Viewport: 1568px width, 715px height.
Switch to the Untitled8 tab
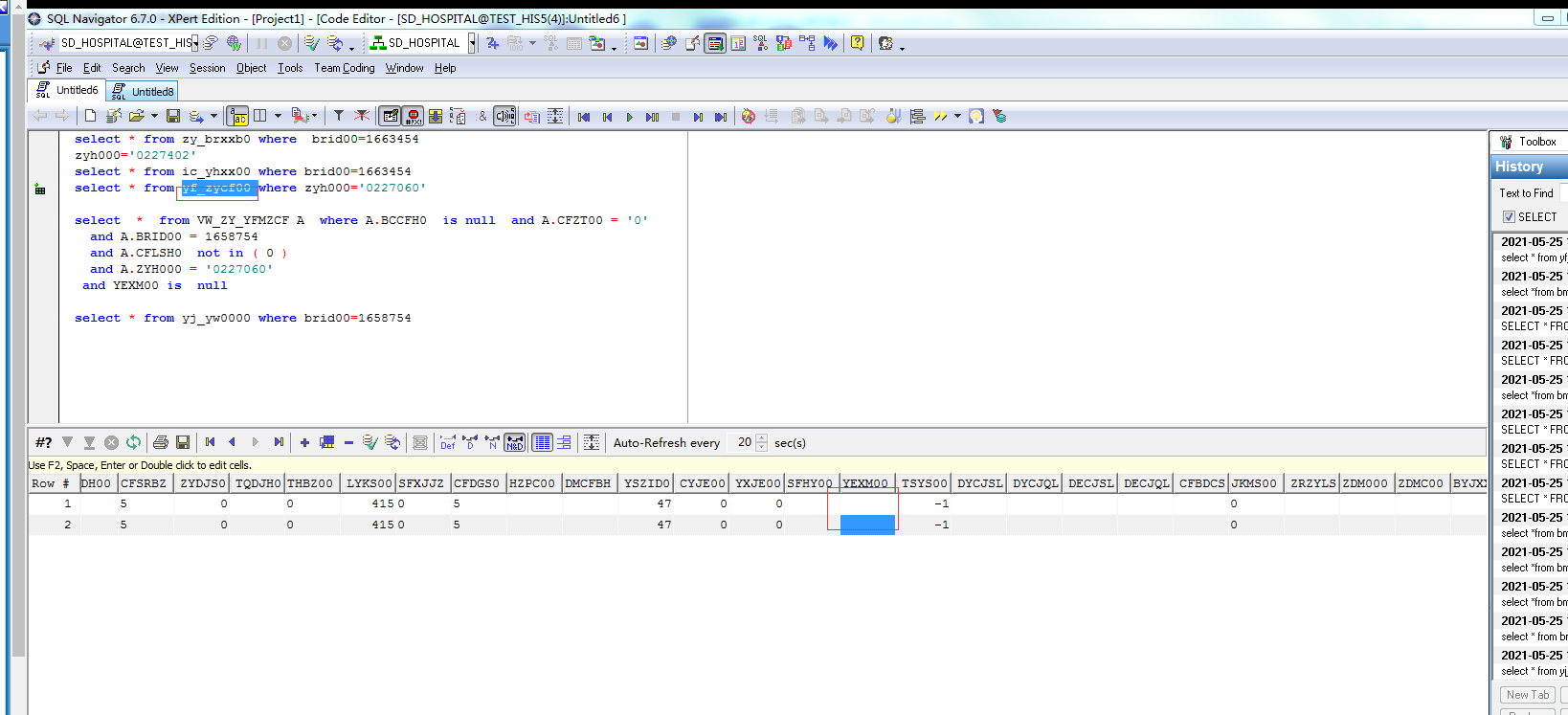click(x=144, y=92)
